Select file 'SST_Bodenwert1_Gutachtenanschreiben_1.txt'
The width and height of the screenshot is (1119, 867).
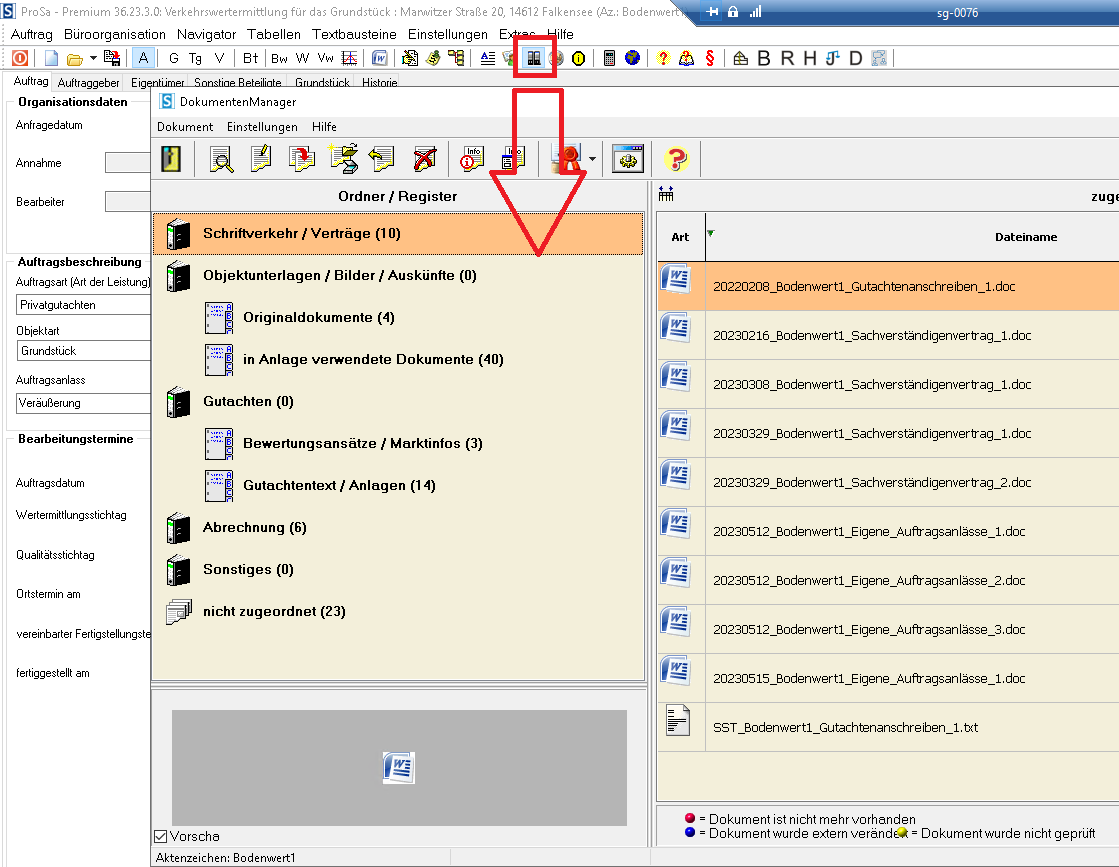pyautogui.click(x=888, y=727)
